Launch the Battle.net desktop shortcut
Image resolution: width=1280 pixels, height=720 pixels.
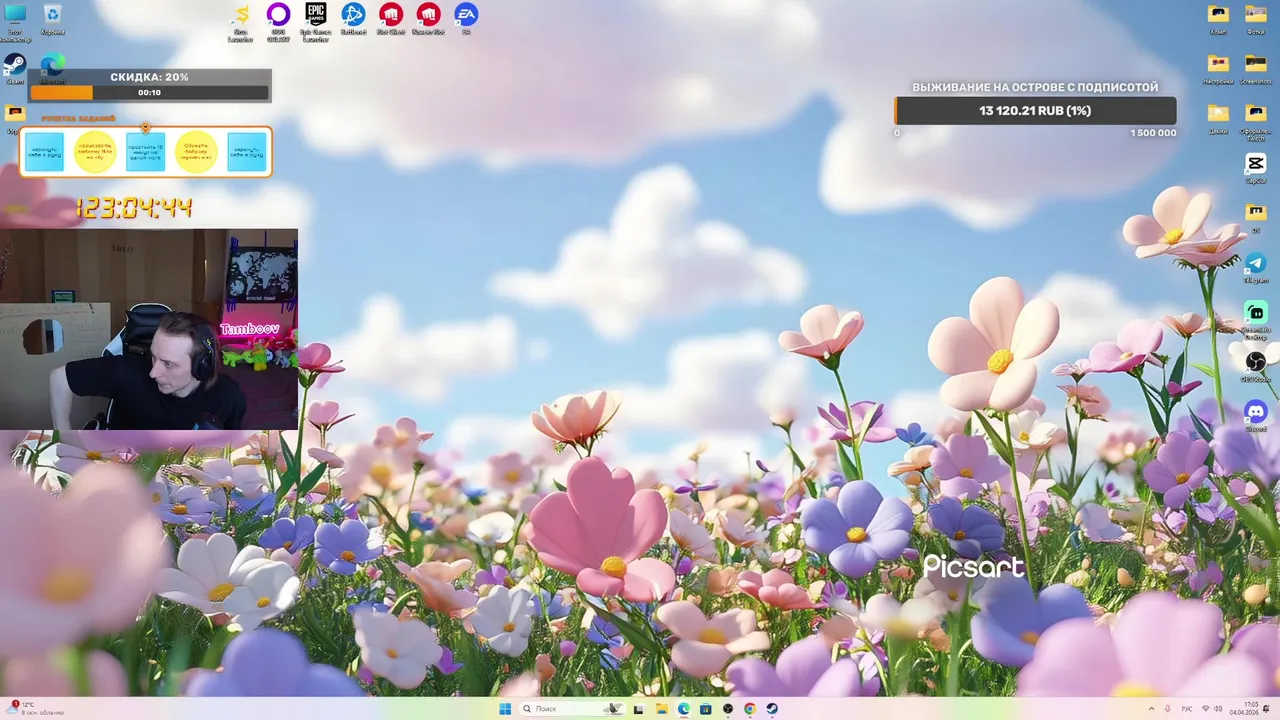tap(353, 18)
